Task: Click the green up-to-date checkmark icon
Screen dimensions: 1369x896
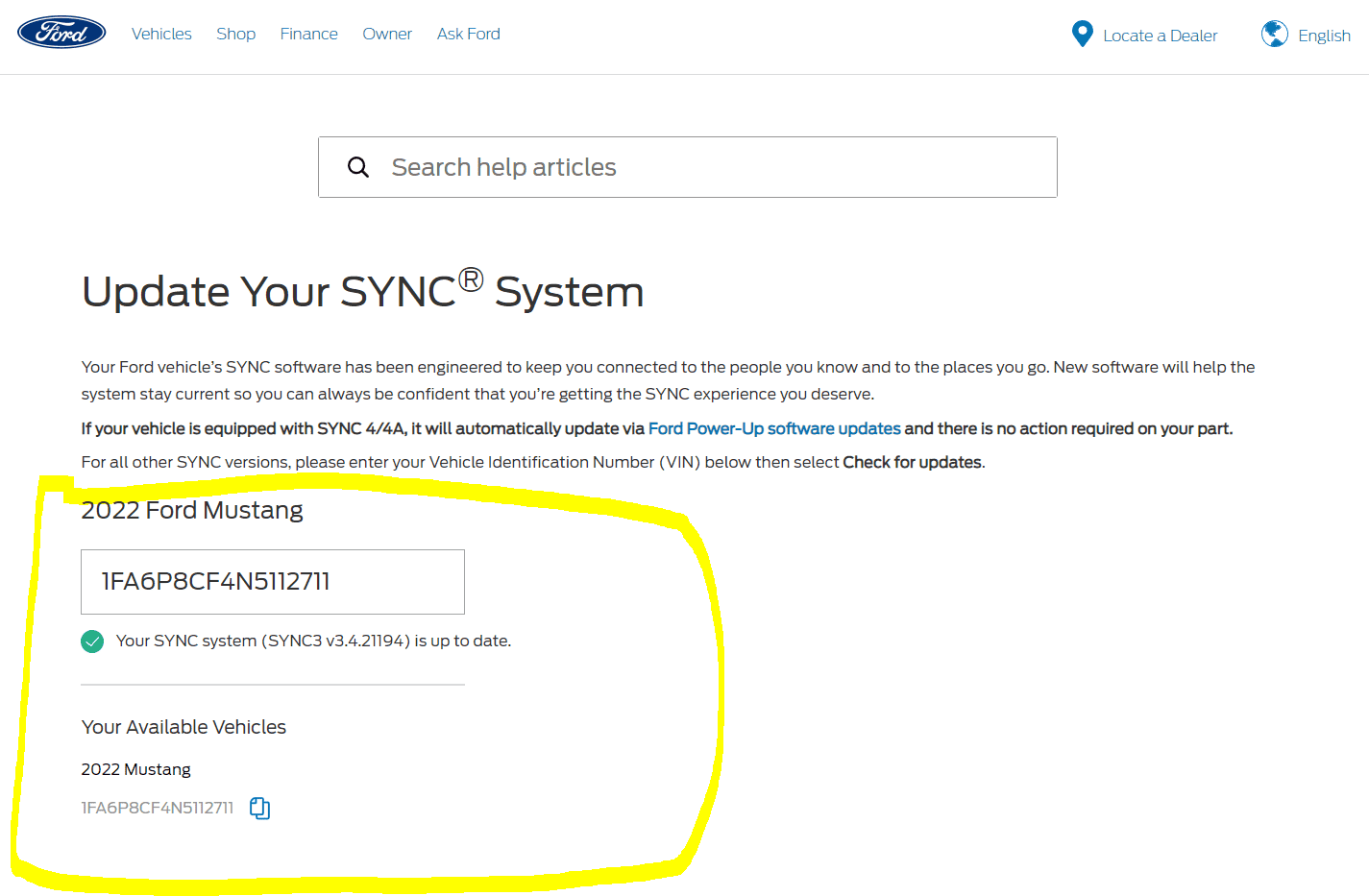Action: (92, 642)
